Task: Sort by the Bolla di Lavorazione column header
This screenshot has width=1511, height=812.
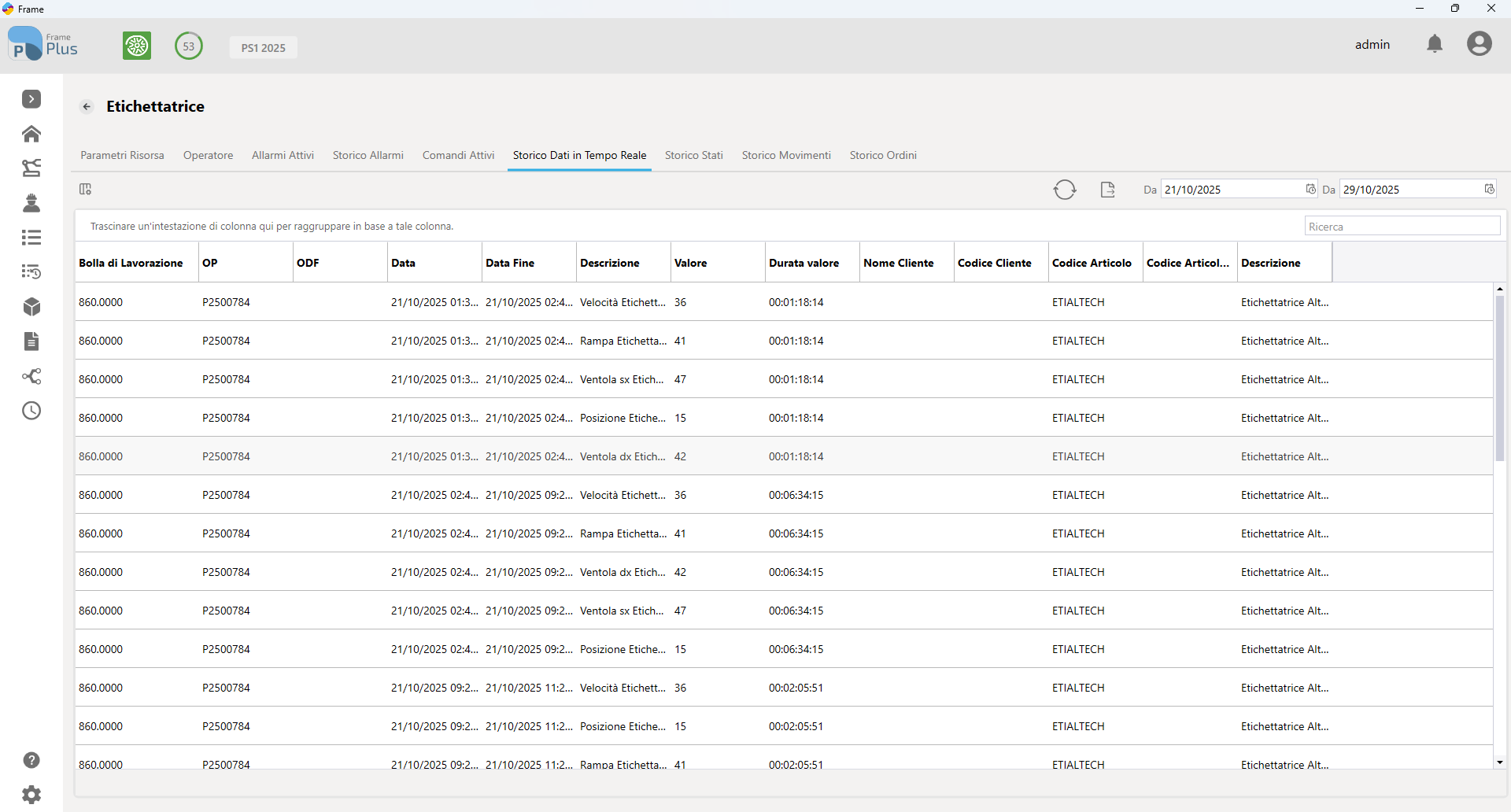Action: point(136,263)
